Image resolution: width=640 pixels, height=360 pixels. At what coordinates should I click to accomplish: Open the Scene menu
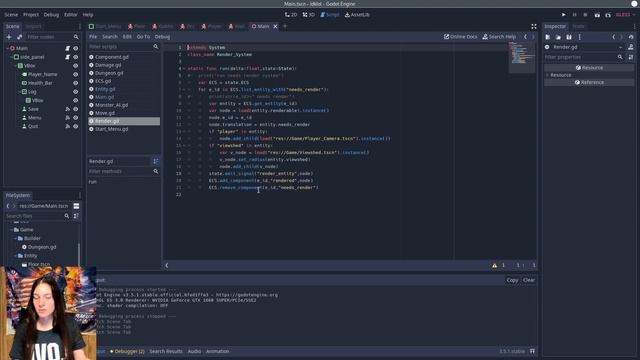[x=11, y=15]
